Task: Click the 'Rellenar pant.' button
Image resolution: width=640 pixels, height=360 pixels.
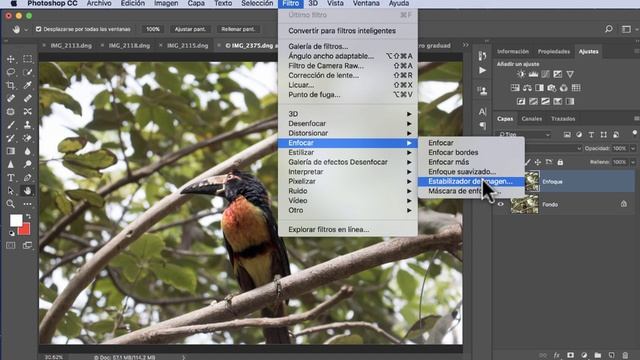Action: (x=238, y=29)
